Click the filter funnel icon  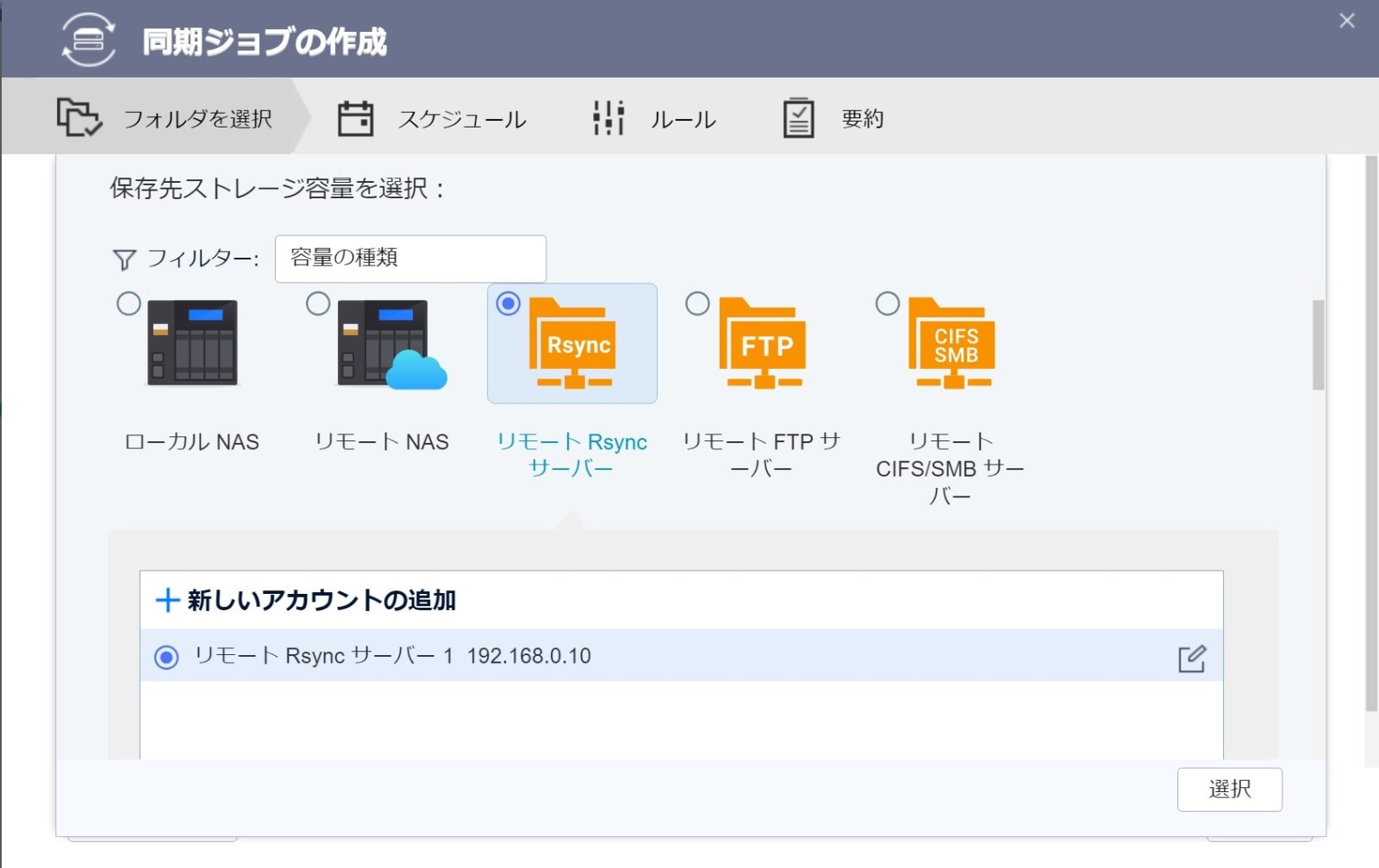124,259
